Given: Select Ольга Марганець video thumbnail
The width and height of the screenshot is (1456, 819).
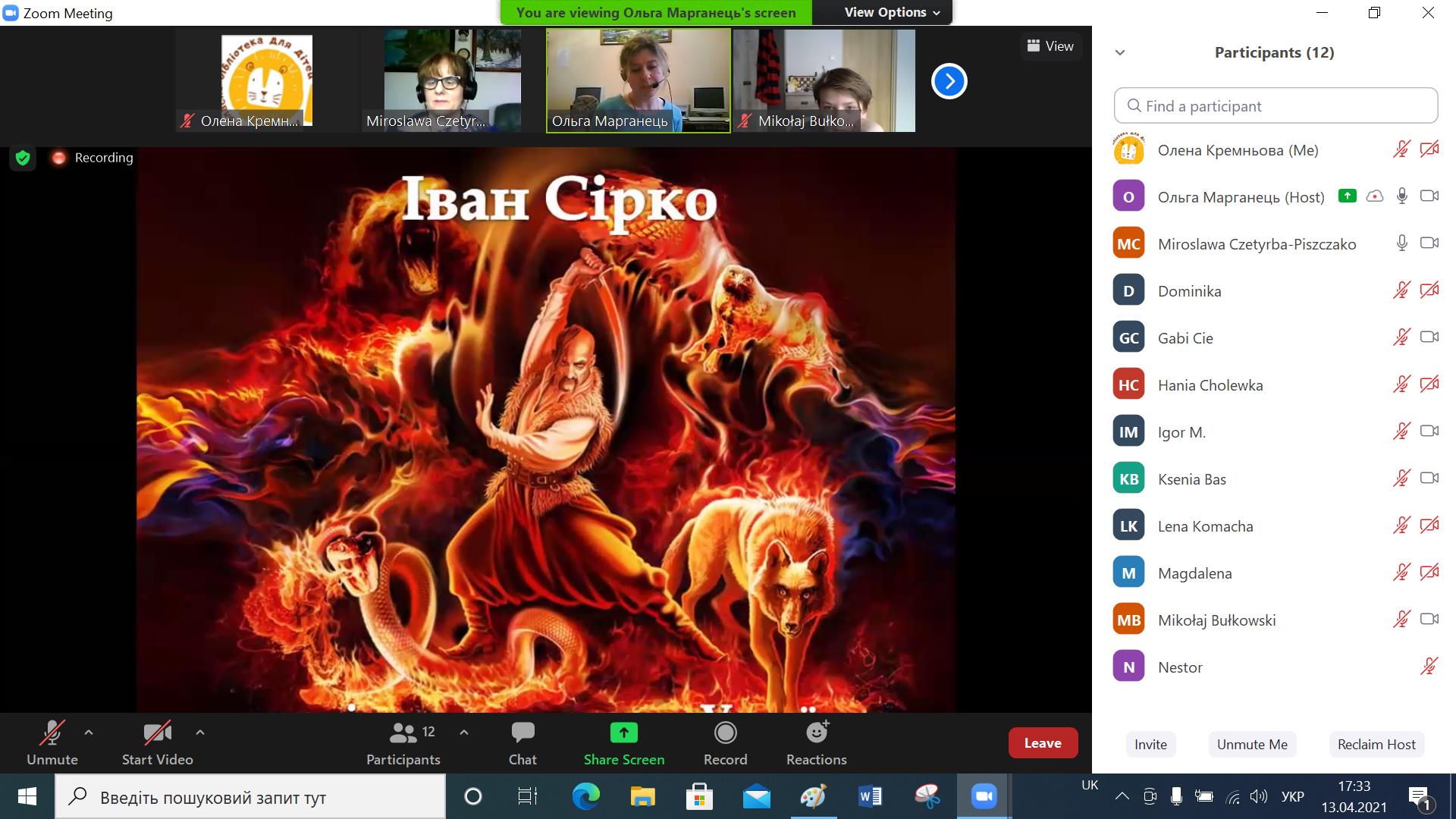Looking at the screenshot, I should [x=639, y=80].
